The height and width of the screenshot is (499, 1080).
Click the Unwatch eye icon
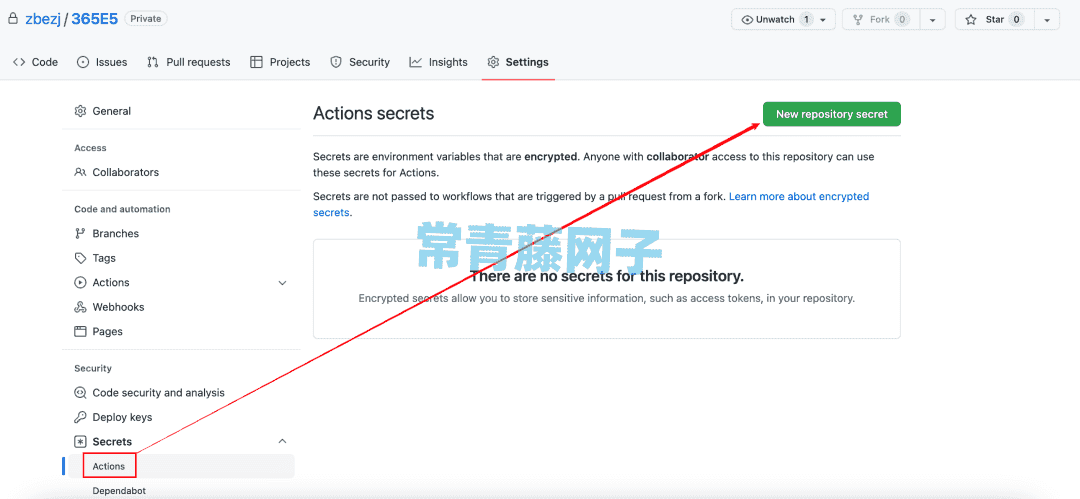747,19
